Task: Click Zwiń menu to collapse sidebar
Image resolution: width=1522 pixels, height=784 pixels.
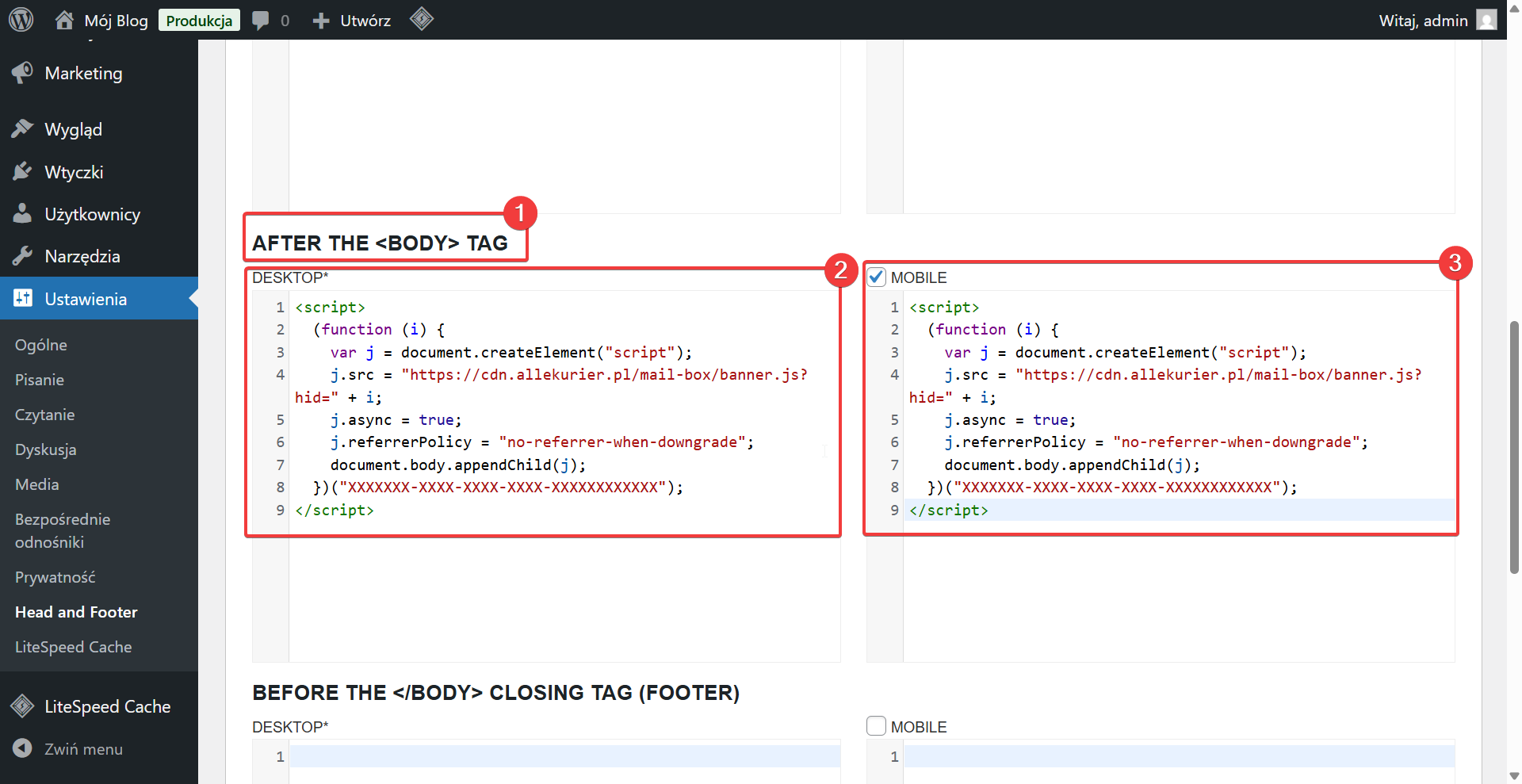Action: (83, 749)
